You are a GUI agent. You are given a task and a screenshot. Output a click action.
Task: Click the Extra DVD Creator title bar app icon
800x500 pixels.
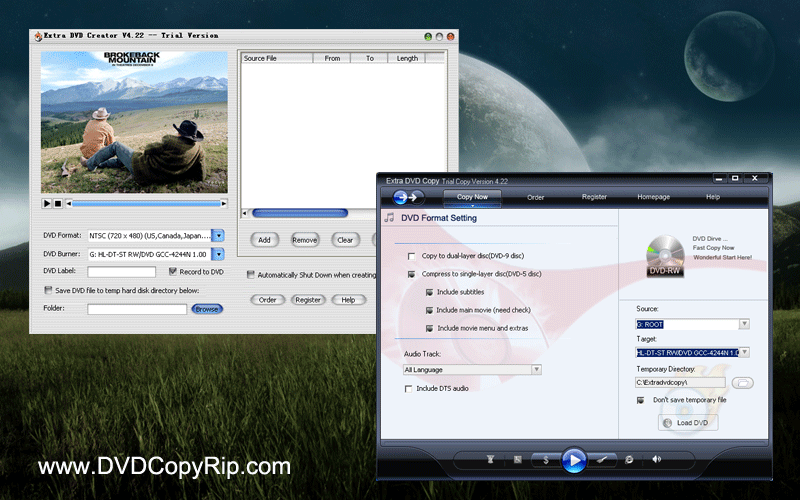[38, 36]
